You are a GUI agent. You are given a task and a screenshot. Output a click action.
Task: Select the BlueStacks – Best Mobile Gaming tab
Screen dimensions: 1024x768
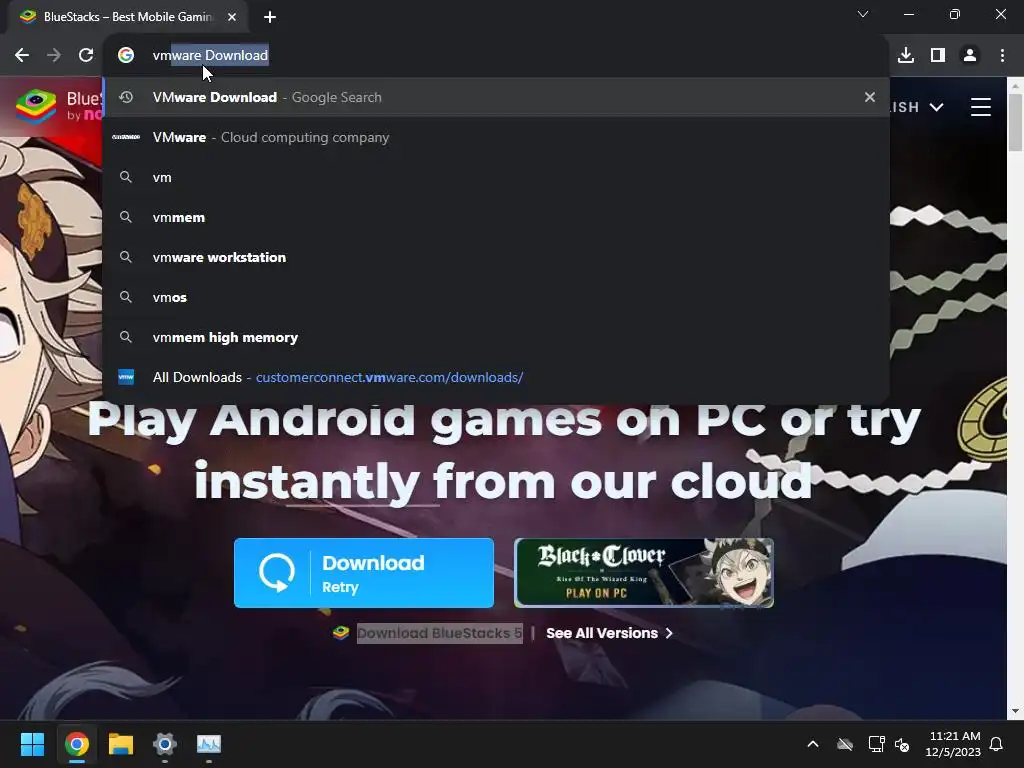pos(127,17)
